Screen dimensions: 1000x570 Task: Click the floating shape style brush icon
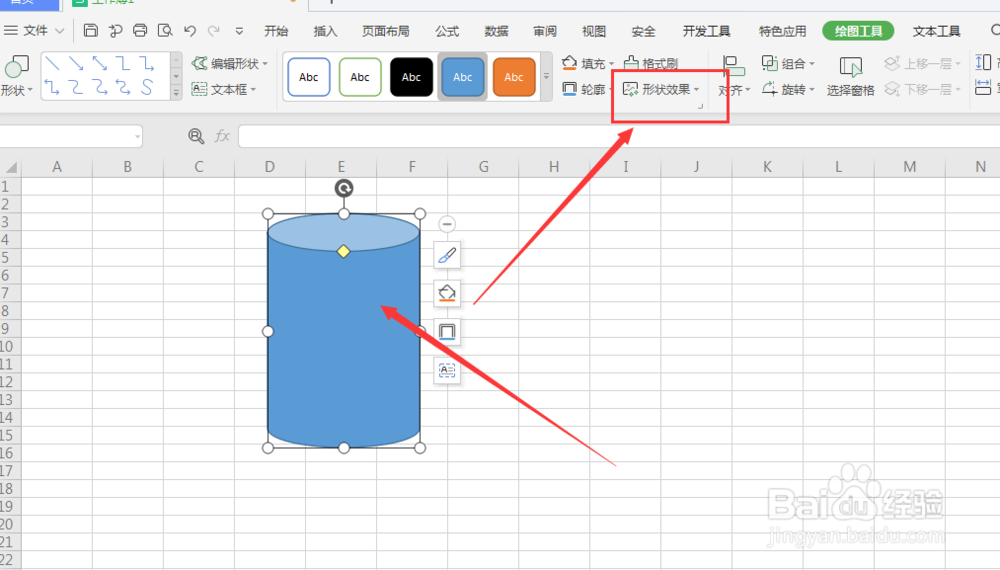[x=447, y=256]
